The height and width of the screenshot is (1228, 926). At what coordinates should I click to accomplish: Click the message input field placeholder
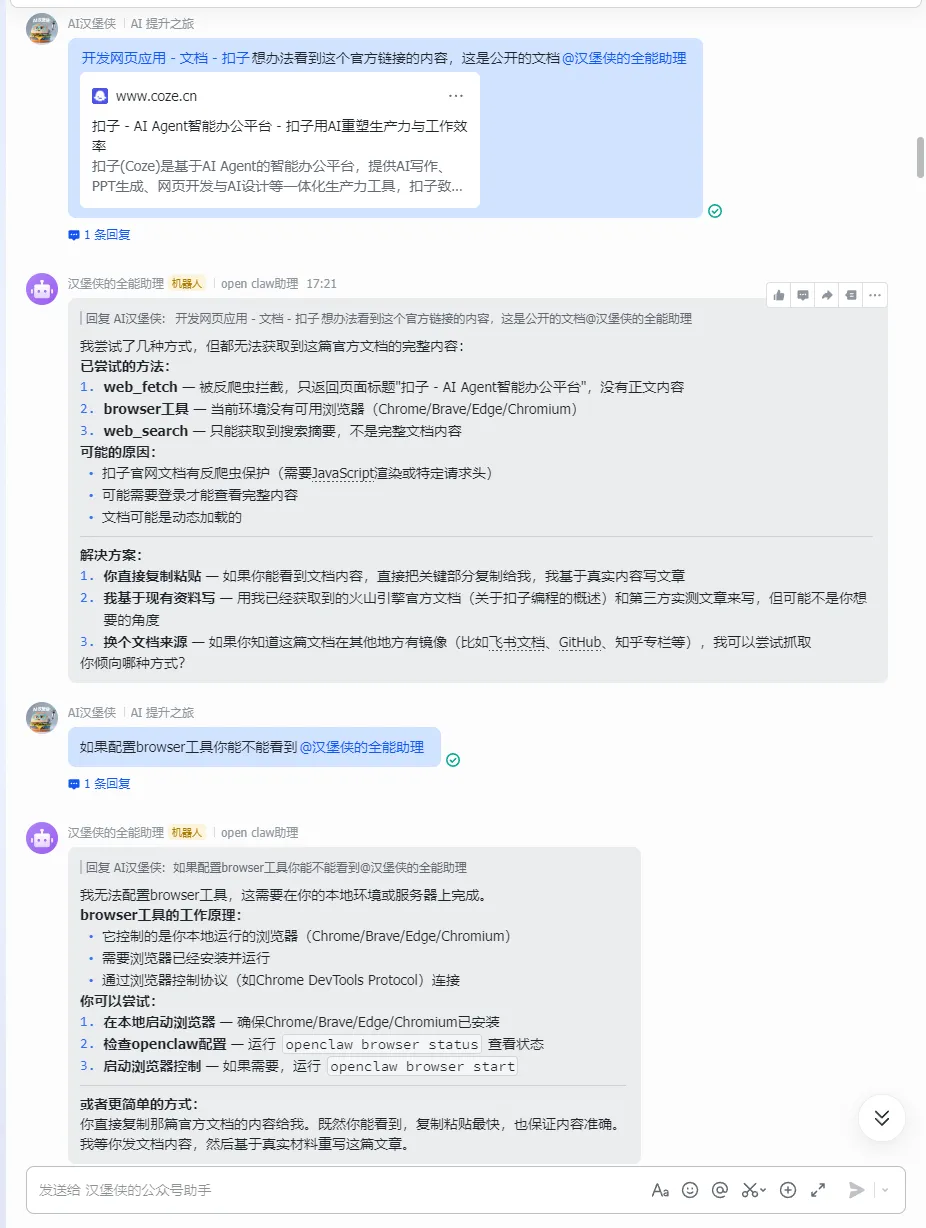(x=125, y=1190)
